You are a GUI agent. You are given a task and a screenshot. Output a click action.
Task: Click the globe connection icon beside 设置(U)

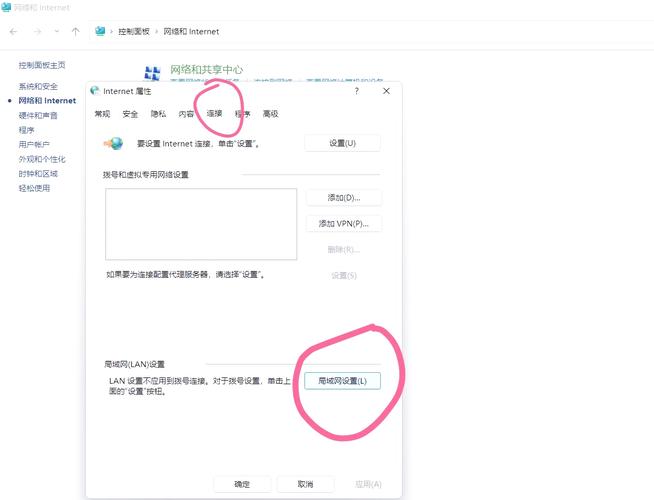[x=114, y=144]
